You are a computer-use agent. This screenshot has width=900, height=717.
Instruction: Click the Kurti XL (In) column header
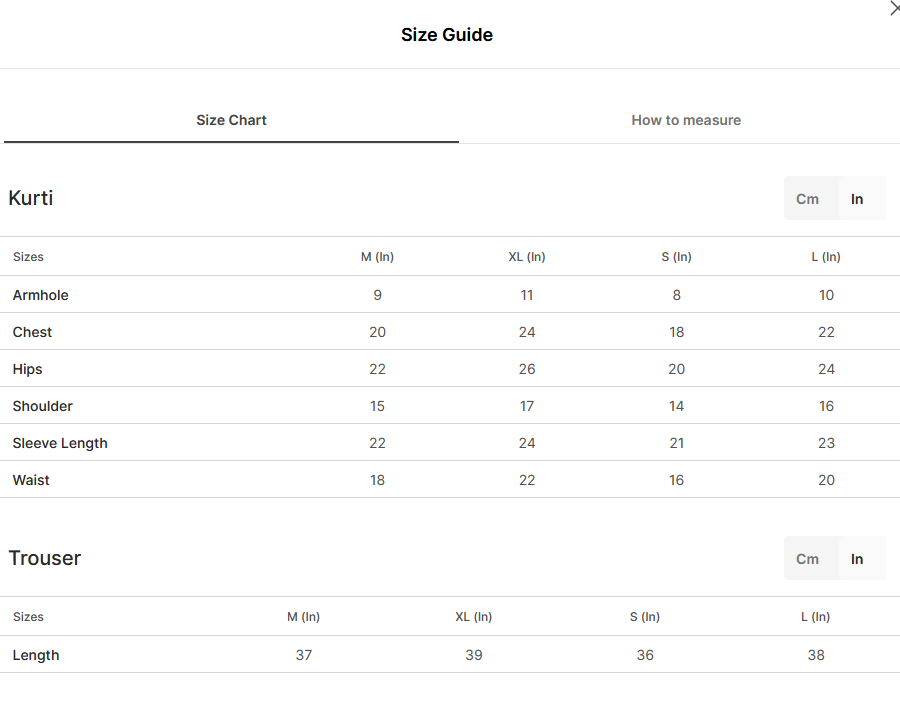527,257
